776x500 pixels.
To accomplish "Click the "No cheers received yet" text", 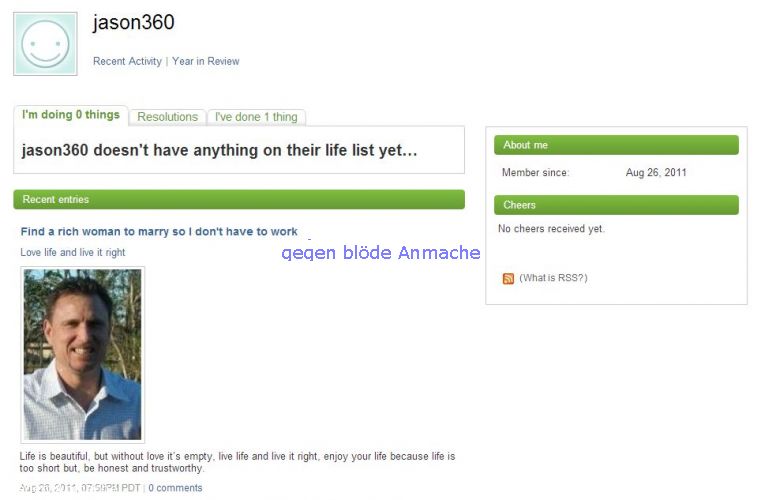I will [551, 229].
